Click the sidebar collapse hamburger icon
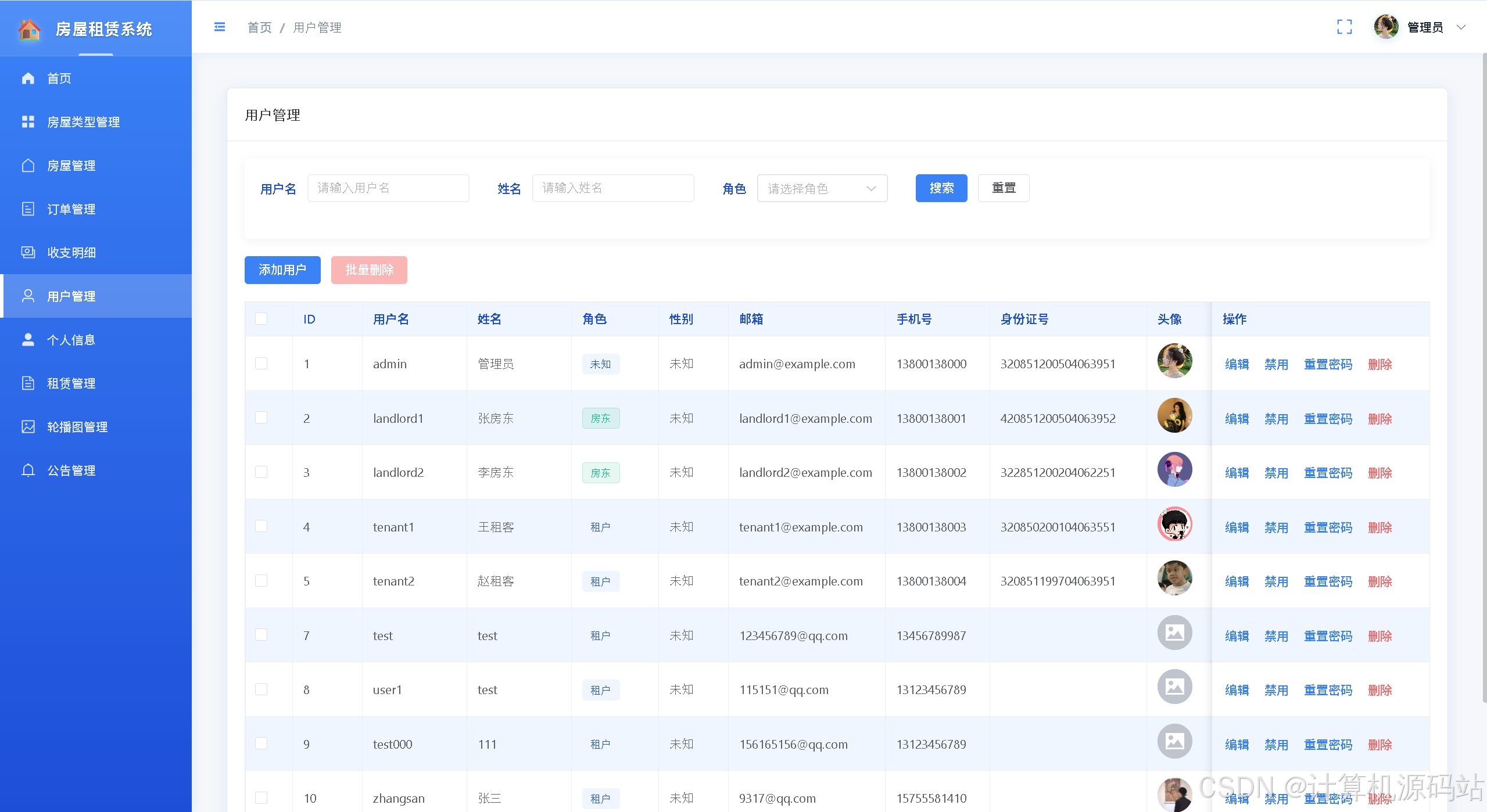The width and height of the screenshot is (1487, 812). 220,27
